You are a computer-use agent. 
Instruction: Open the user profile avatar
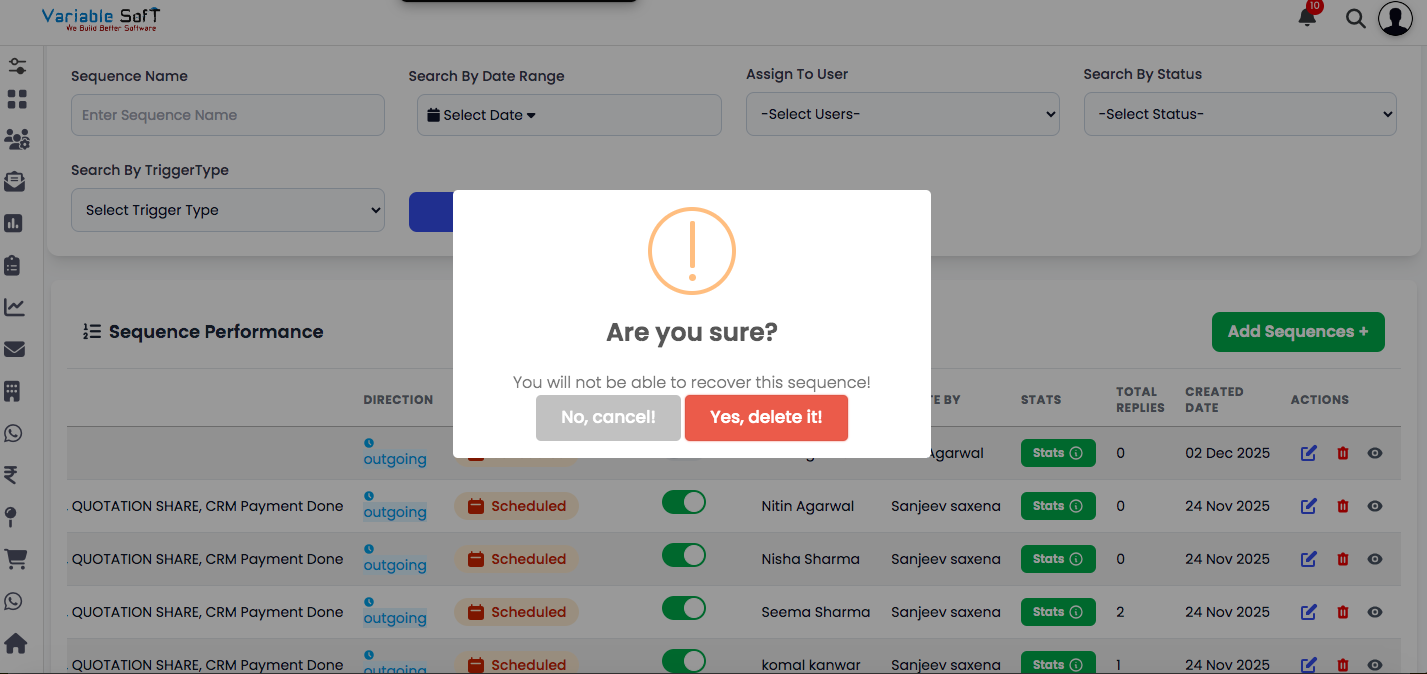click(x=1395, y=19)
